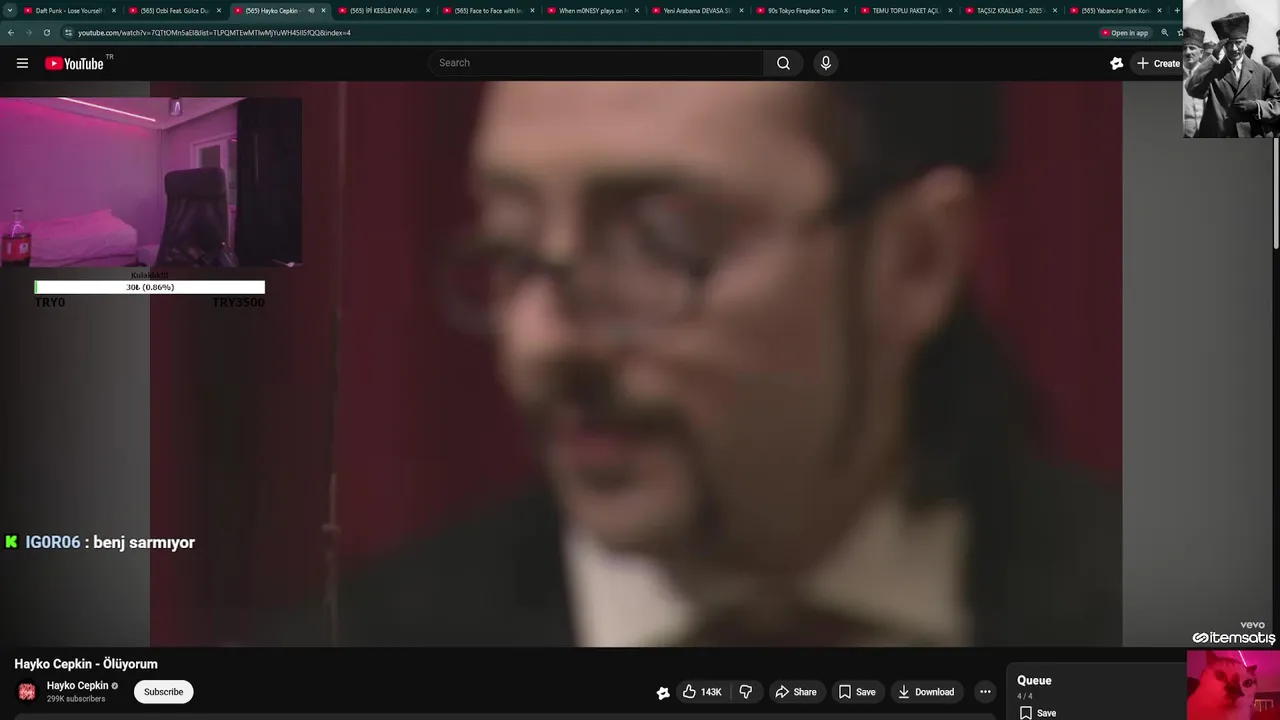The height and width of the screenshot is (720, 1280).
Task: Click the page vertical scrollbar
Action: [1275, 194]
